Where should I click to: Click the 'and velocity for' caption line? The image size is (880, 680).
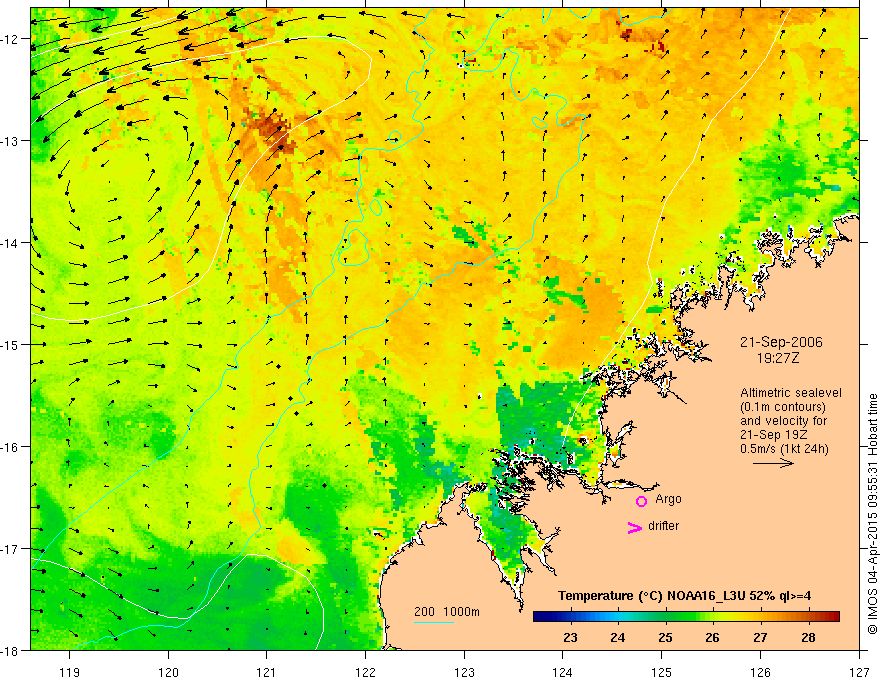coord(783,421)
